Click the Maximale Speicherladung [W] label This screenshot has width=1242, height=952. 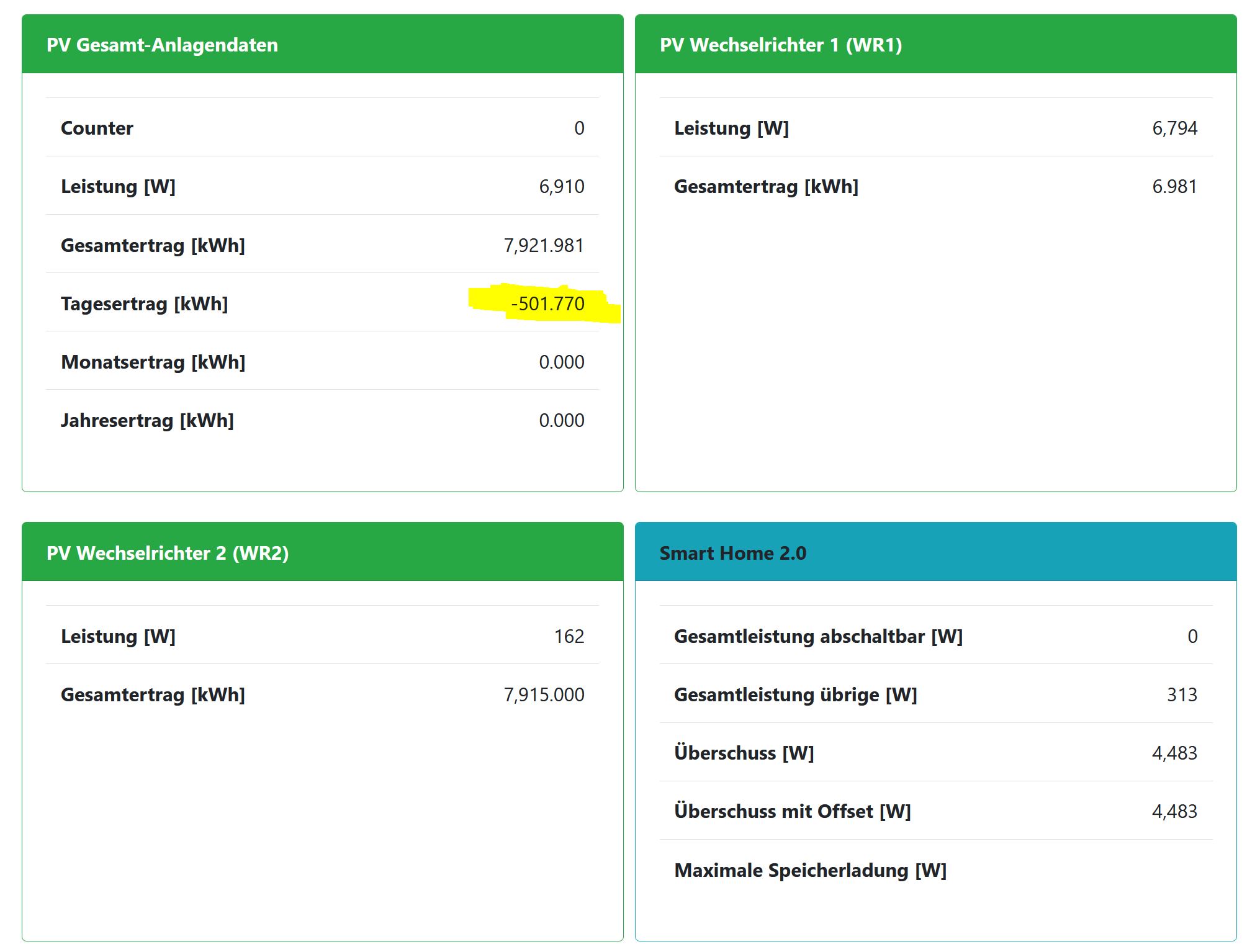coord(810,871)
